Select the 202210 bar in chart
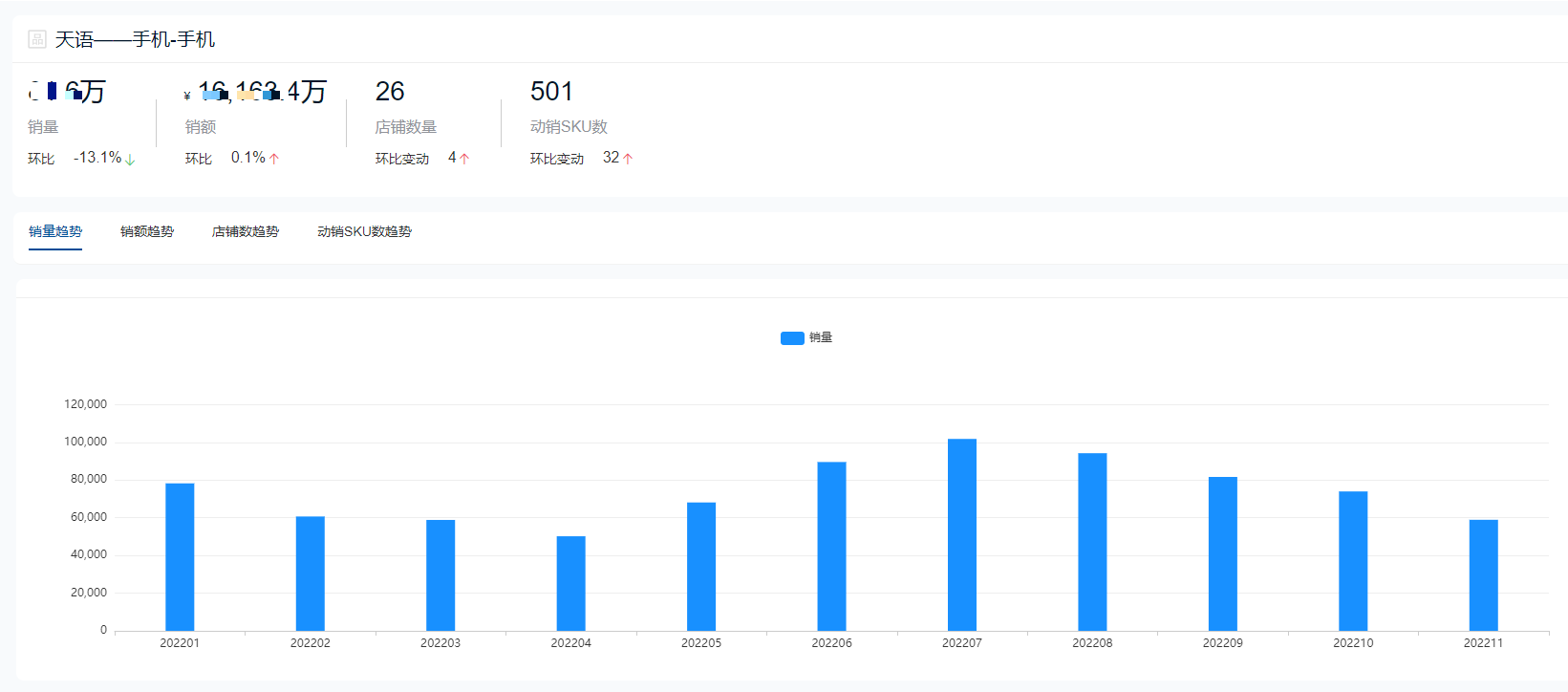 pyautogui.click(x=1353, y=561)
